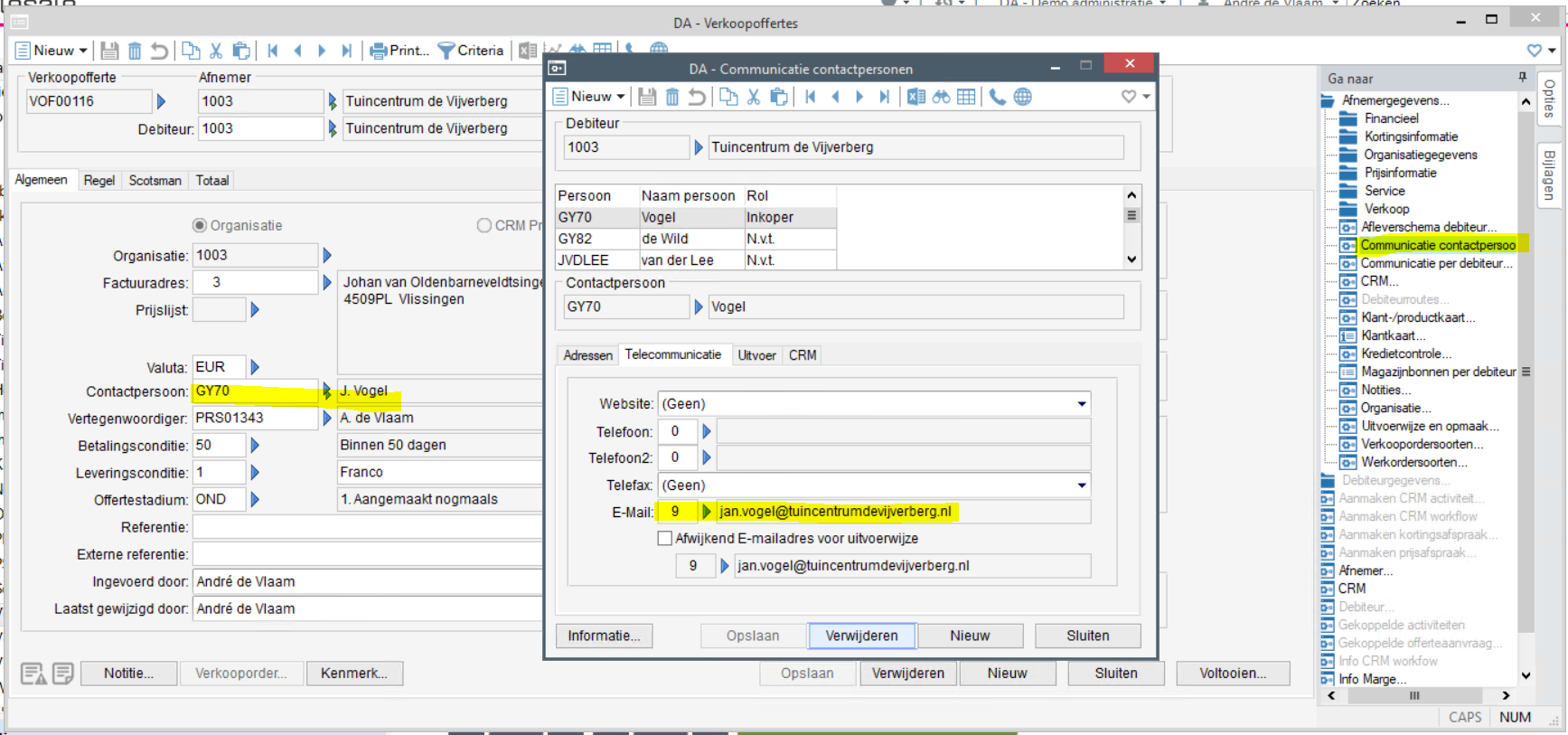Open Criteria filter in Verkoopoffertes toolbar
The height and width of the screenshot is (735, 1568).
point(471,51)
